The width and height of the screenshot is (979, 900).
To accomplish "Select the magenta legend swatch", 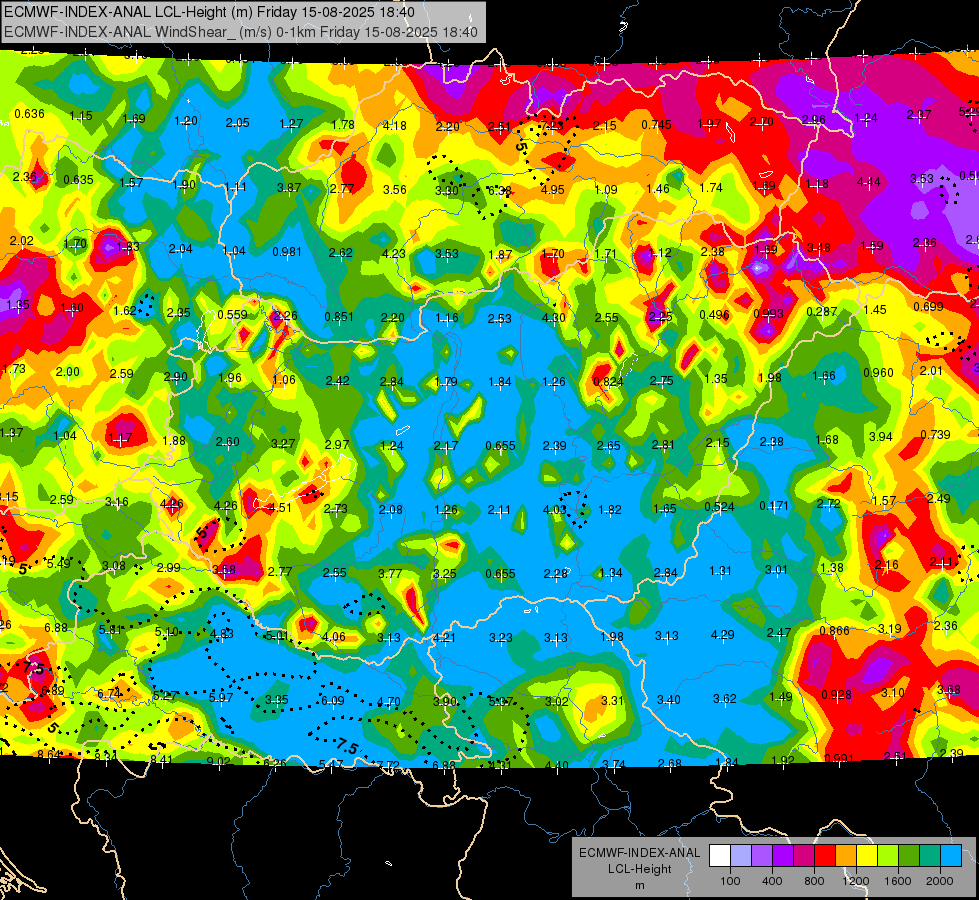I will pyautogui.click(x=804, y=856).
